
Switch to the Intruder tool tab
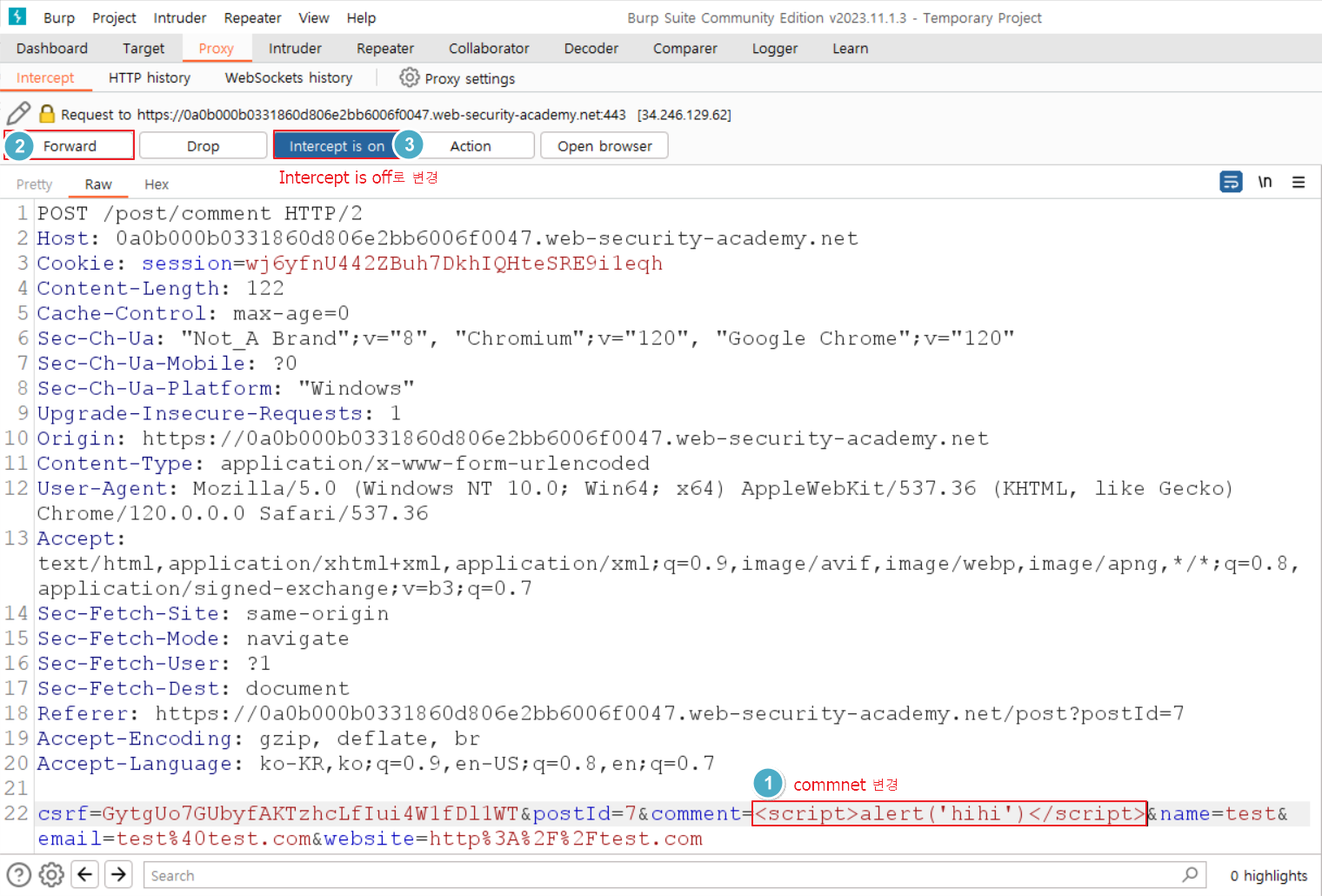point(295,48)
